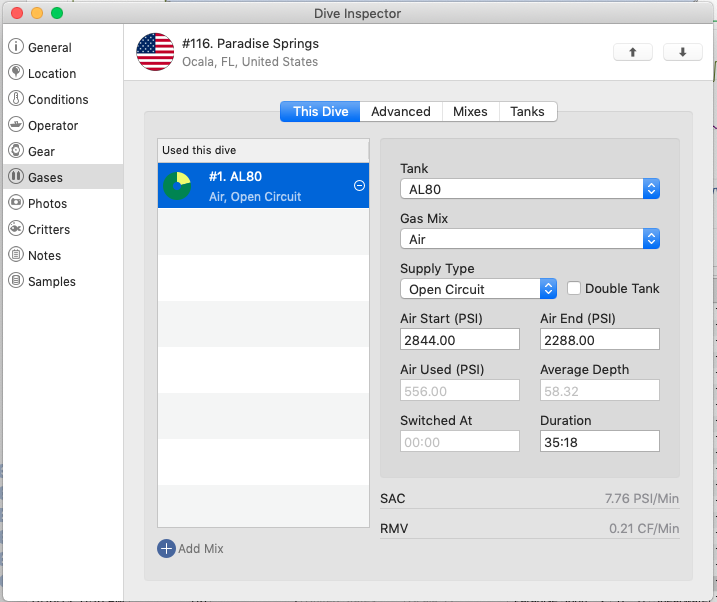The width and height of the screenshot is (717, 602).
Task: Open the Photos camera icon
Action: coord(16,203)
